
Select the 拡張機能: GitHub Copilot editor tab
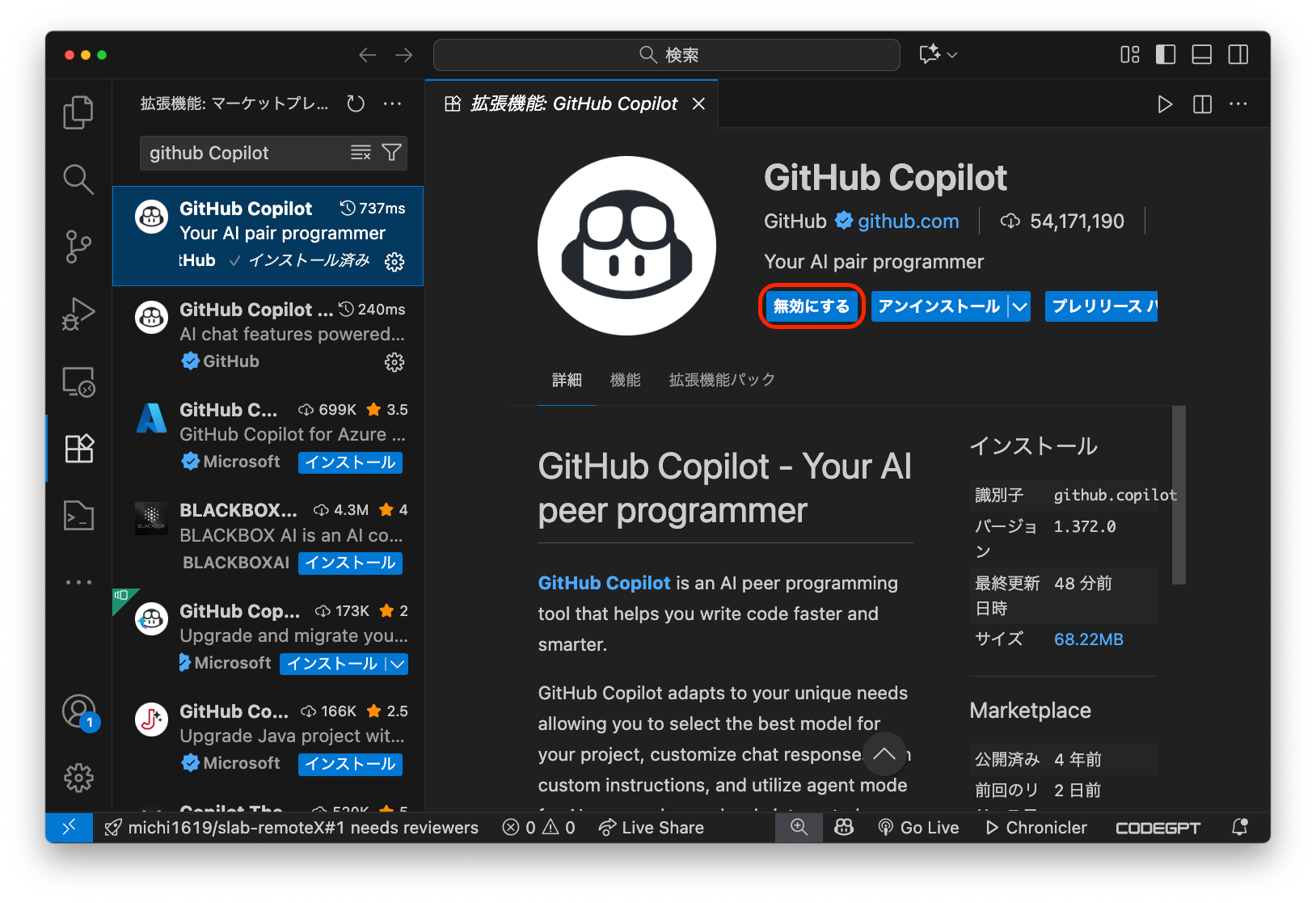[572, 104]
